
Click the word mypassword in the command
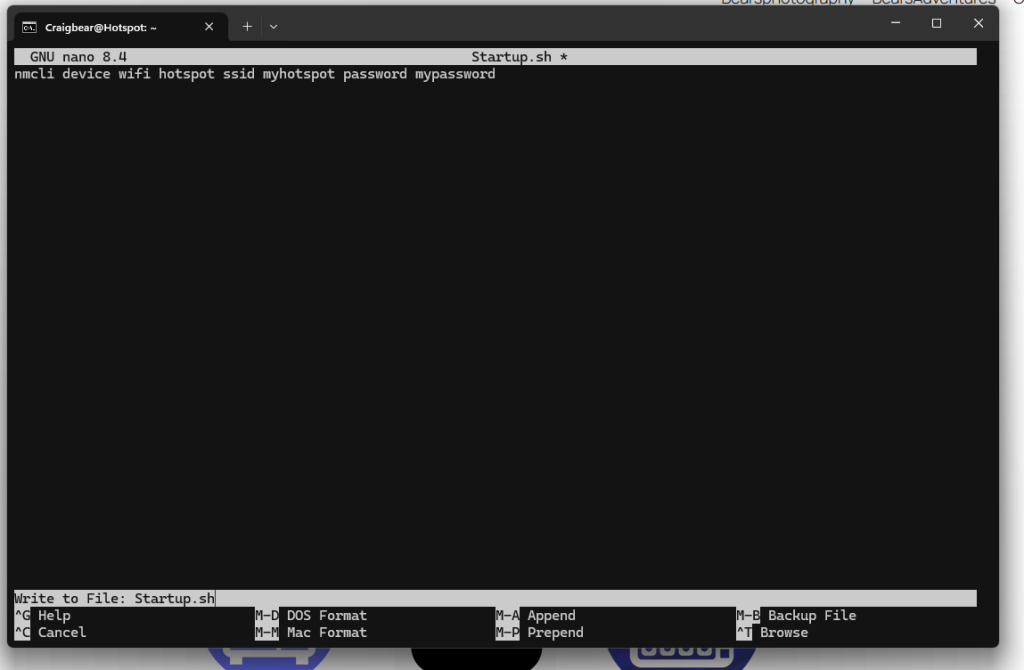coord(455,74)
